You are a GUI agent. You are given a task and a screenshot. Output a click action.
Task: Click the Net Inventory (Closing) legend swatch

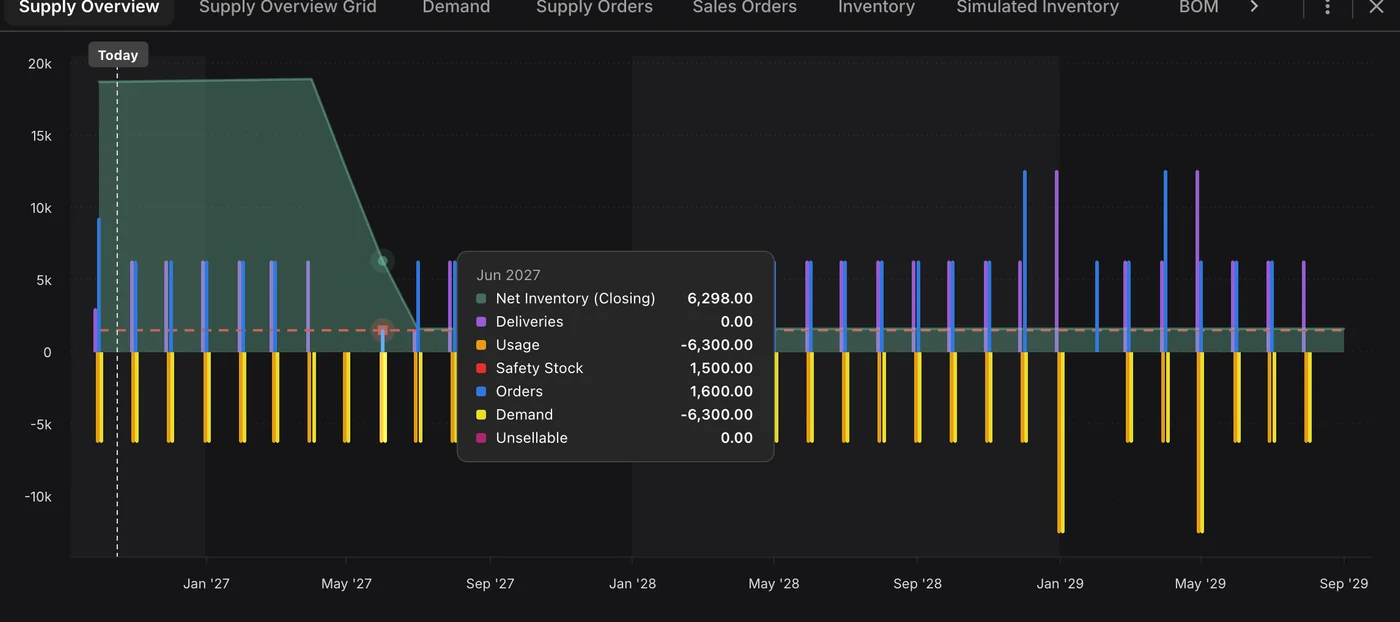point(481,299)
